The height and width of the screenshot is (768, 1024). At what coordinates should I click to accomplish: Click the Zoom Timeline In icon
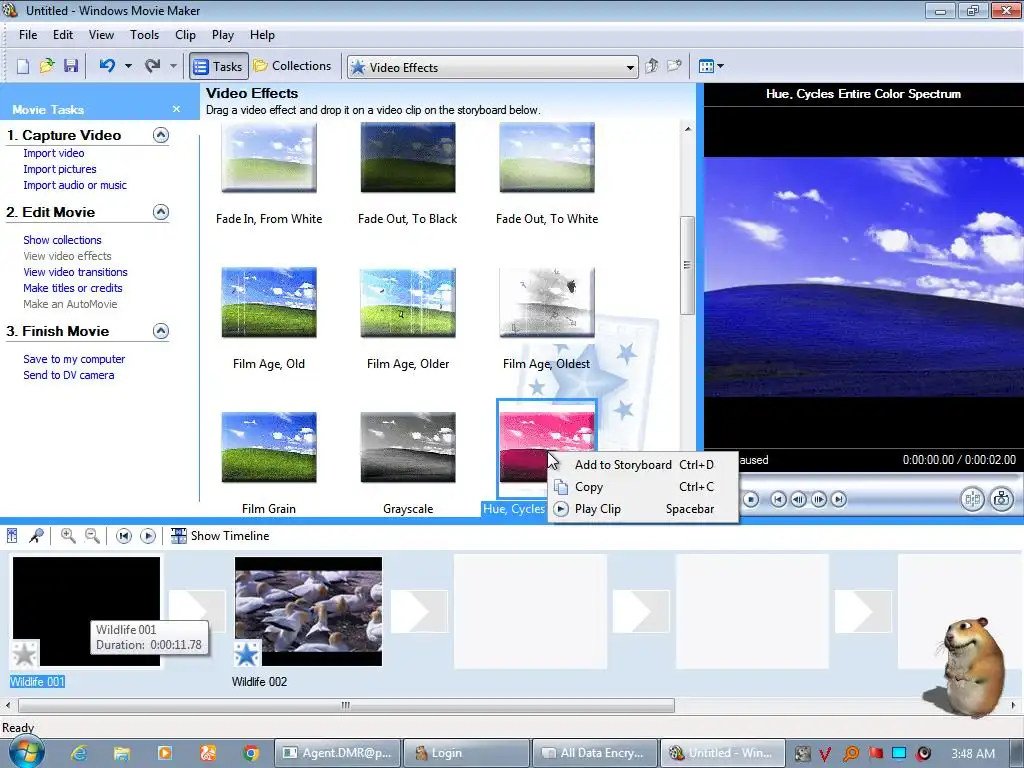[x=67, y=536]
